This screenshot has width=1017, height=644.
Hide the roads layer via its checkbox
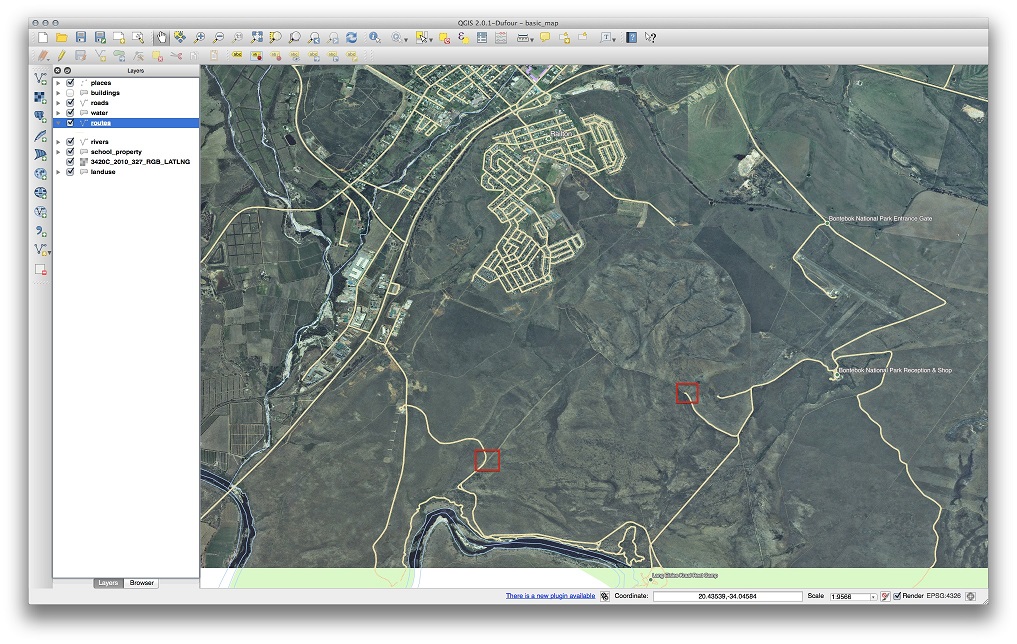coord(70,103)
